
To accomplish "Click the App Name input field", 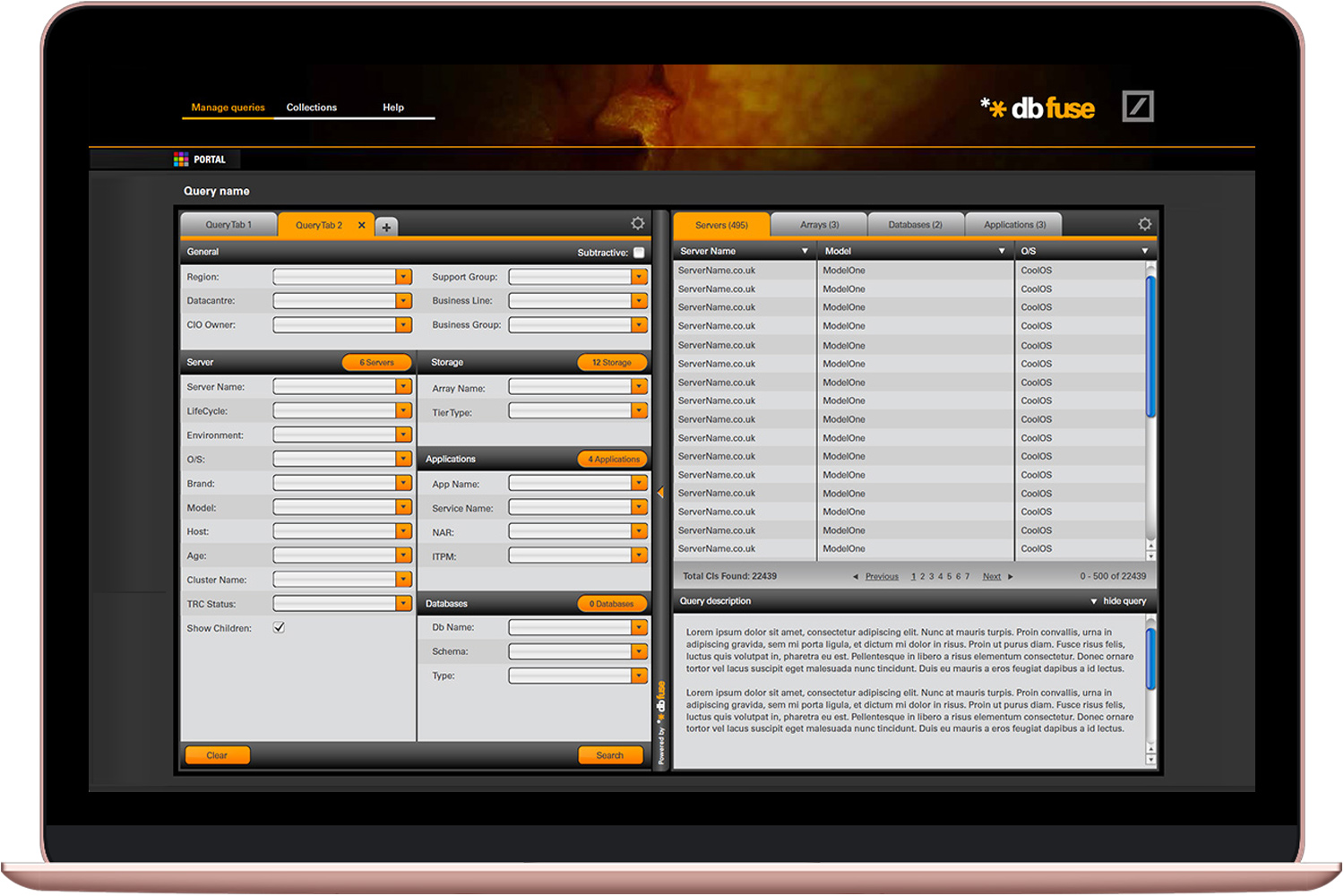I will point(571,483).
